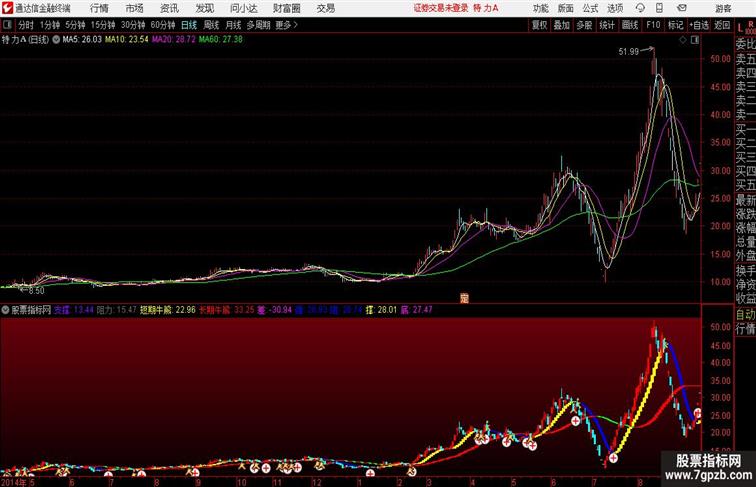The width and height of the screenshot is (756, 487).
Task: Select the 自动 button in right panel
Action: pos(745,315)
